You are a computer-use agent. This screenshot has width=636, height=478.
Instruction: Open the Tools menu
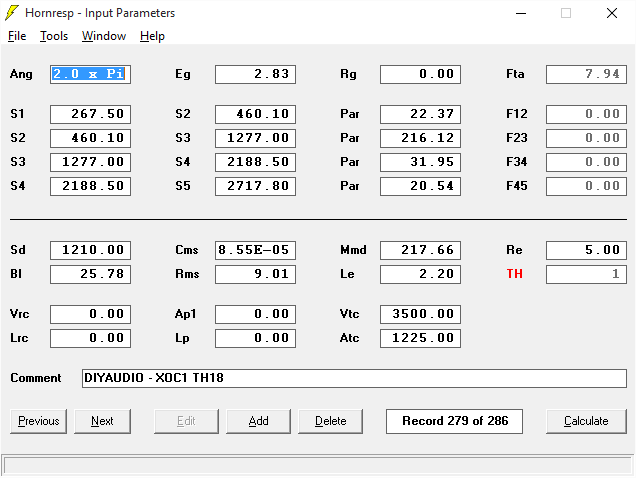click(54, 36)
